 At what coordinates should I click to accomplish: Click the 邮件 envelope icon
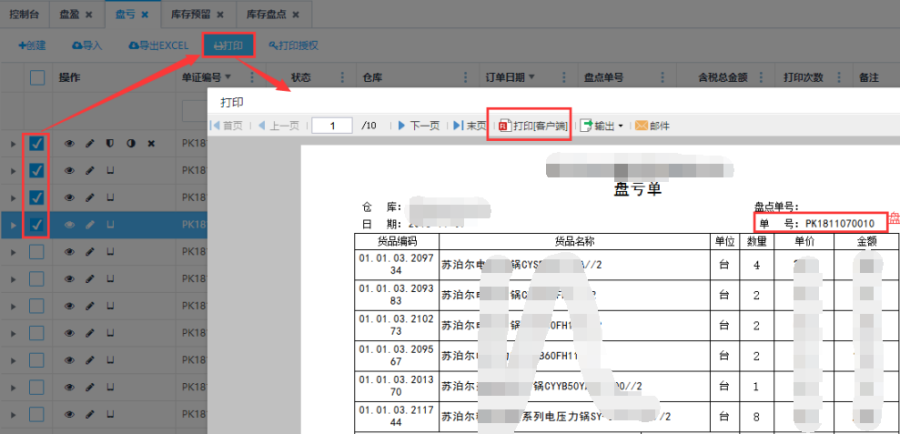click(x=641, y=126)
